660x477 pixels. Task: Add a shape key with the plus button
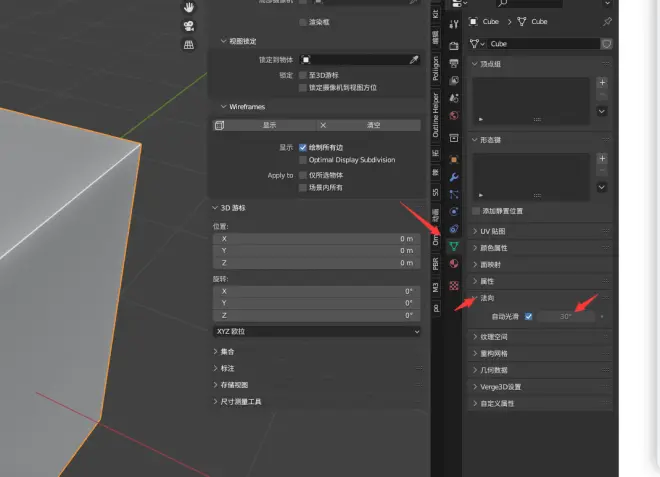click(602, 158)
